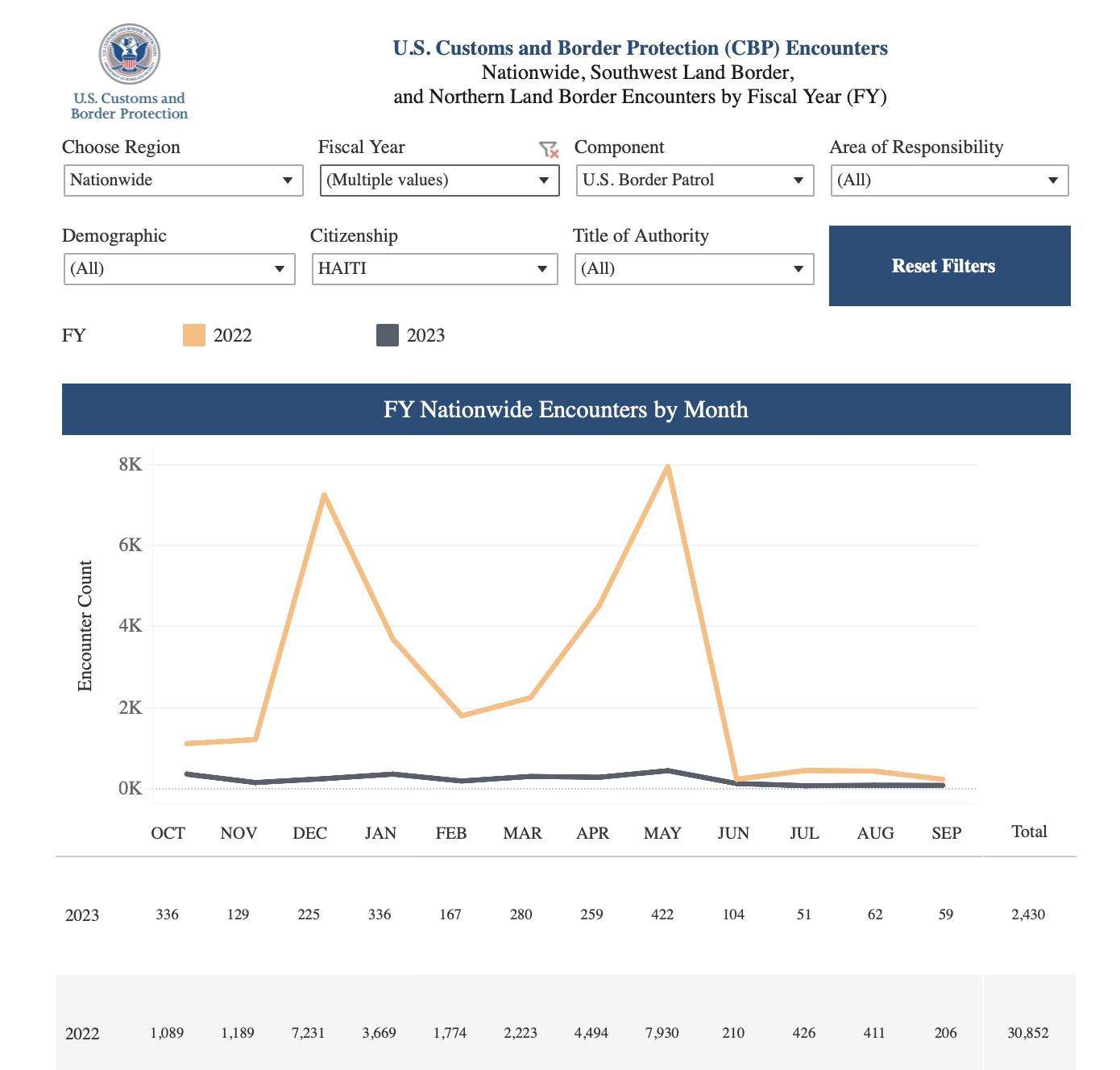1120x1070 pixels.
Task: Click the FEB column header
Action: point(451,833)
